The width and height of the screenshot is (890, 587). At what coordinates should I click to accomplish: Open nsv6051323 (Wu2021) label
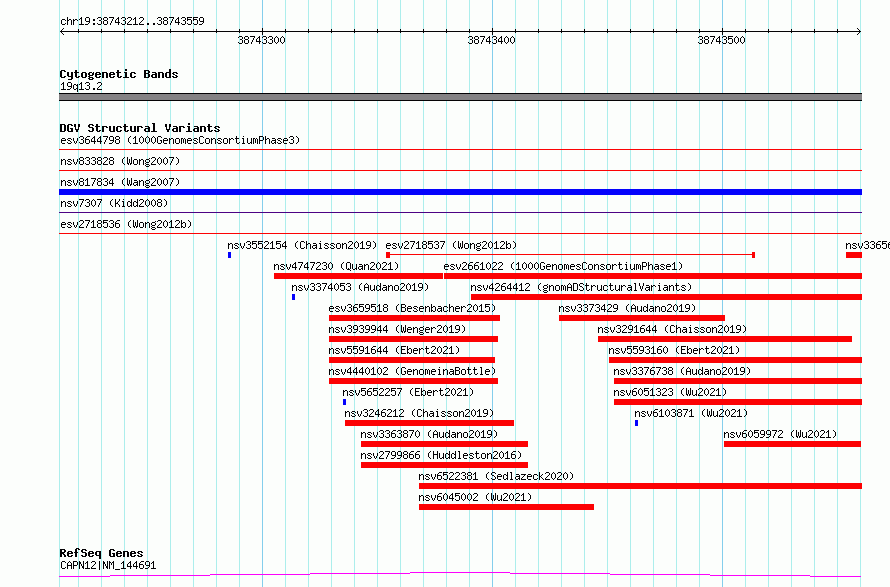[x=670, y=392]
